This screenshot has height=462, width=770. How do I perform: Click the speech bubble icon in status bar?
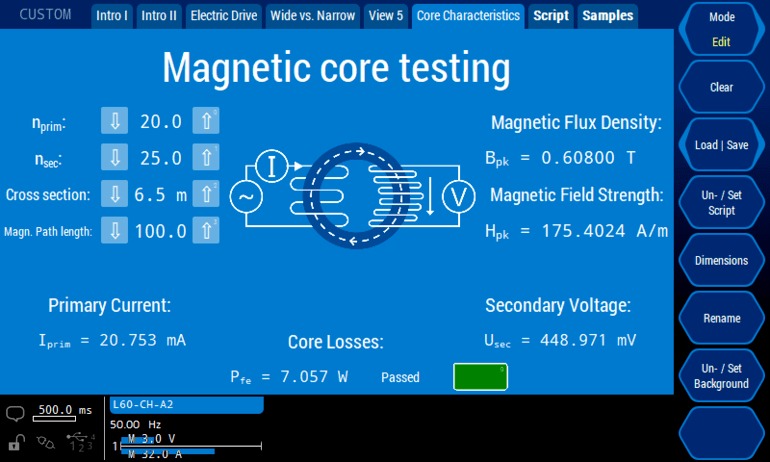pos(16,414)
